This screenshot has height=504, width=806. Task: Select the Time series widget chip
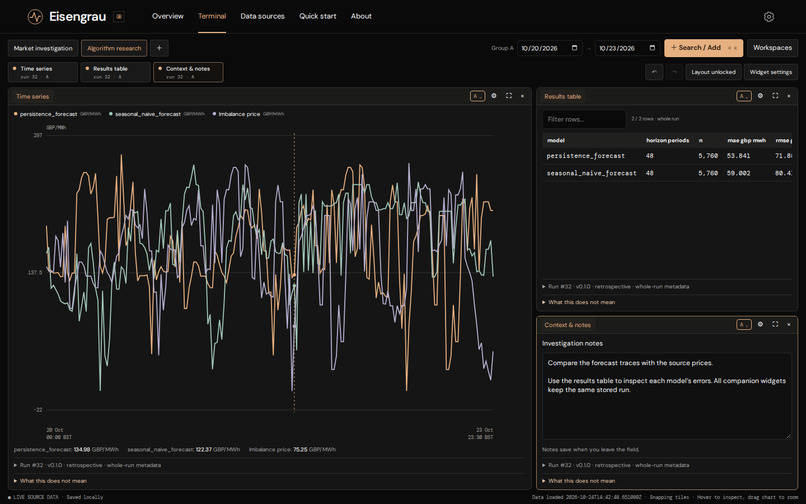click(43, 72)
